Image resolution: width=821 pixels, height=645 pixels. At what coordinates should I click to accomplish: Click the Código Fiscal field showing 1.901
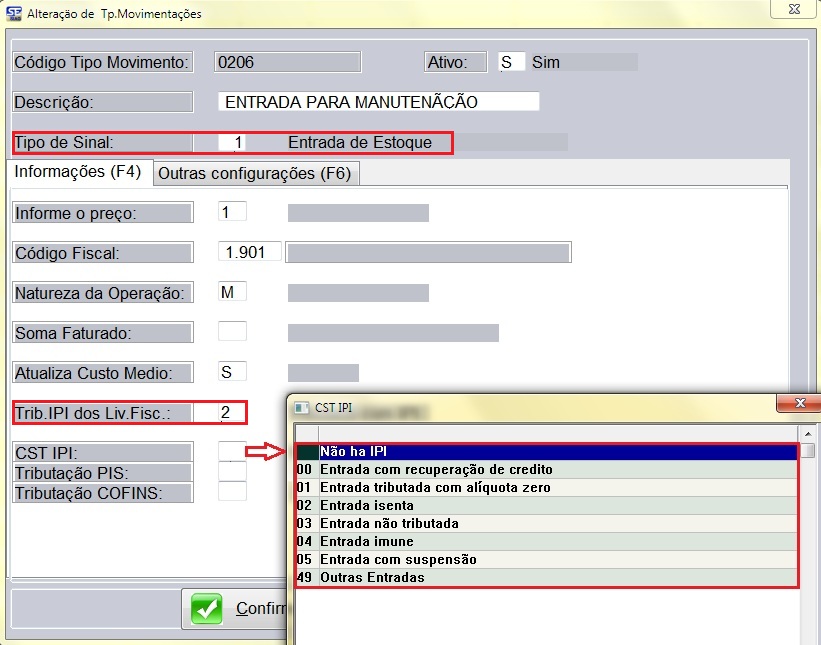tap(249, 252)
